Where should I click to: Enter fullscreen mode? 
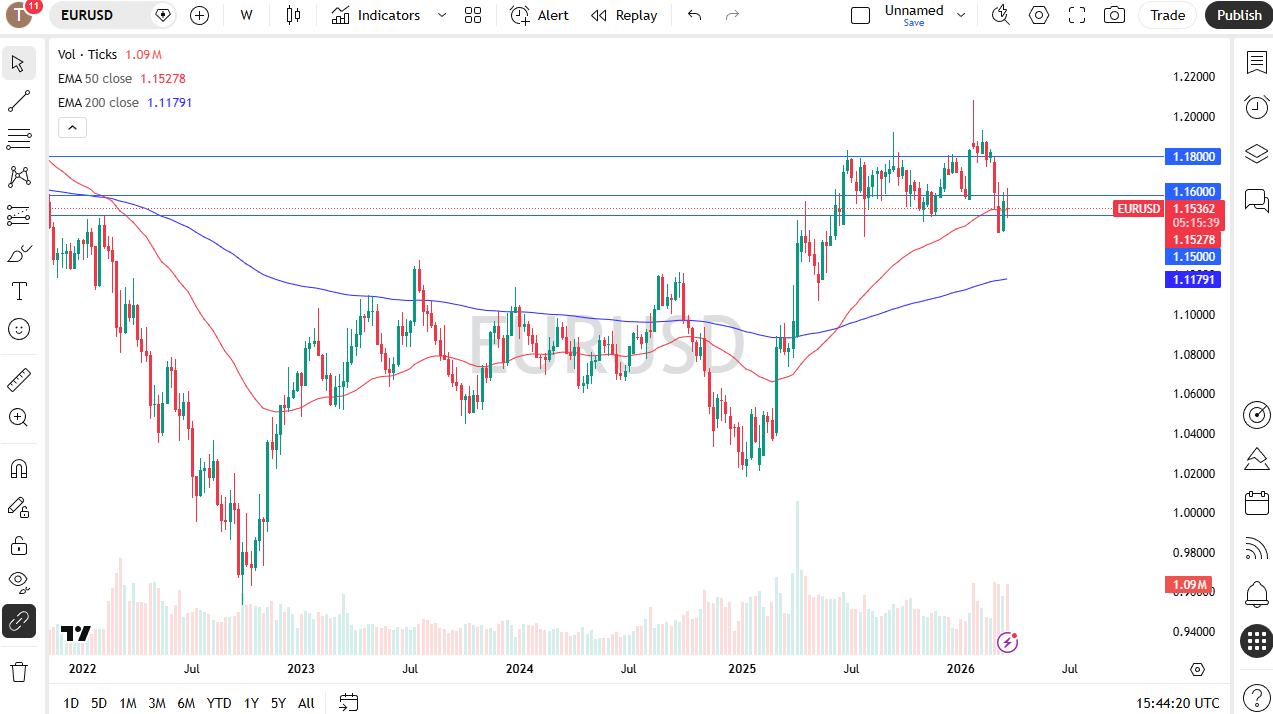(1077, 15)
